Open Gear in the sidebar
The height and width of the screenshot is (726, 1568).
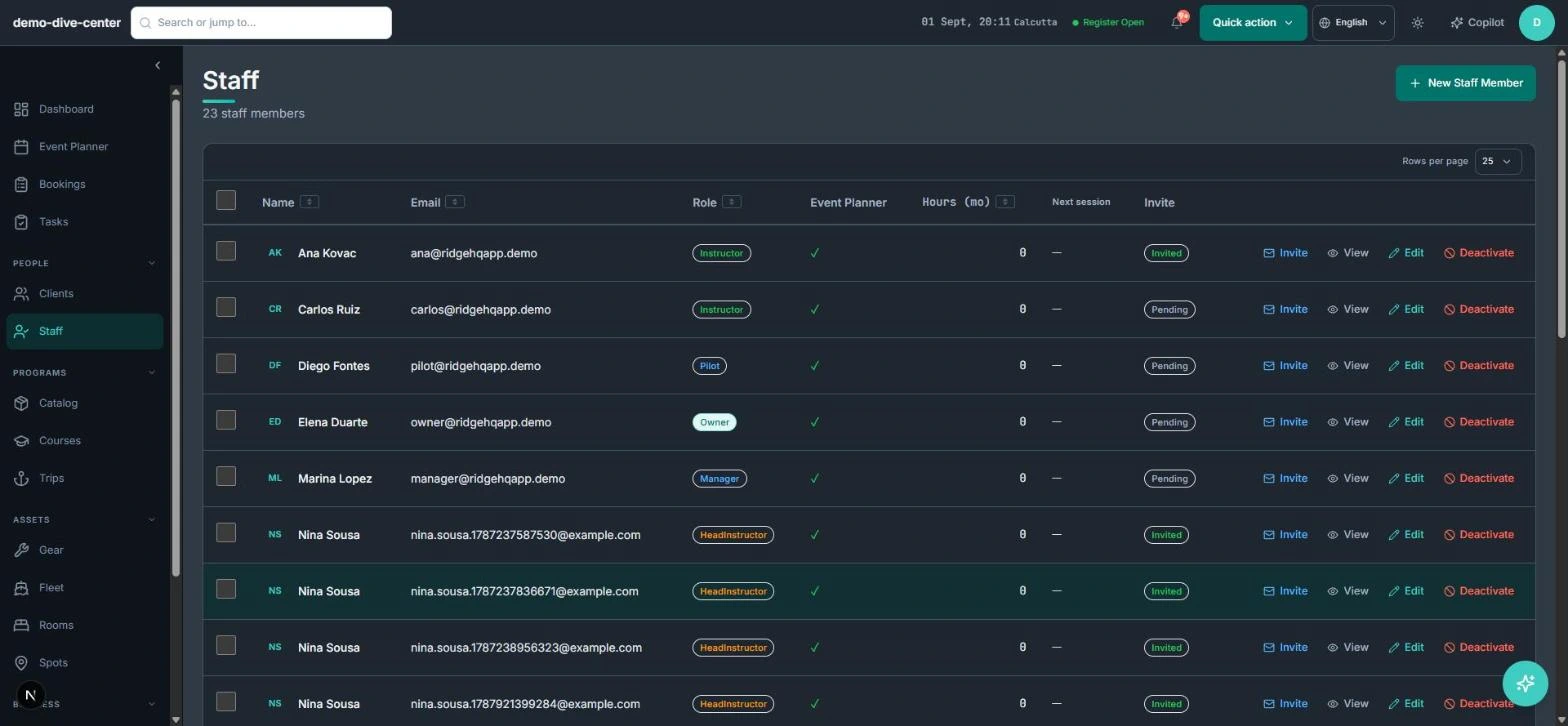[x=85, y=550]
